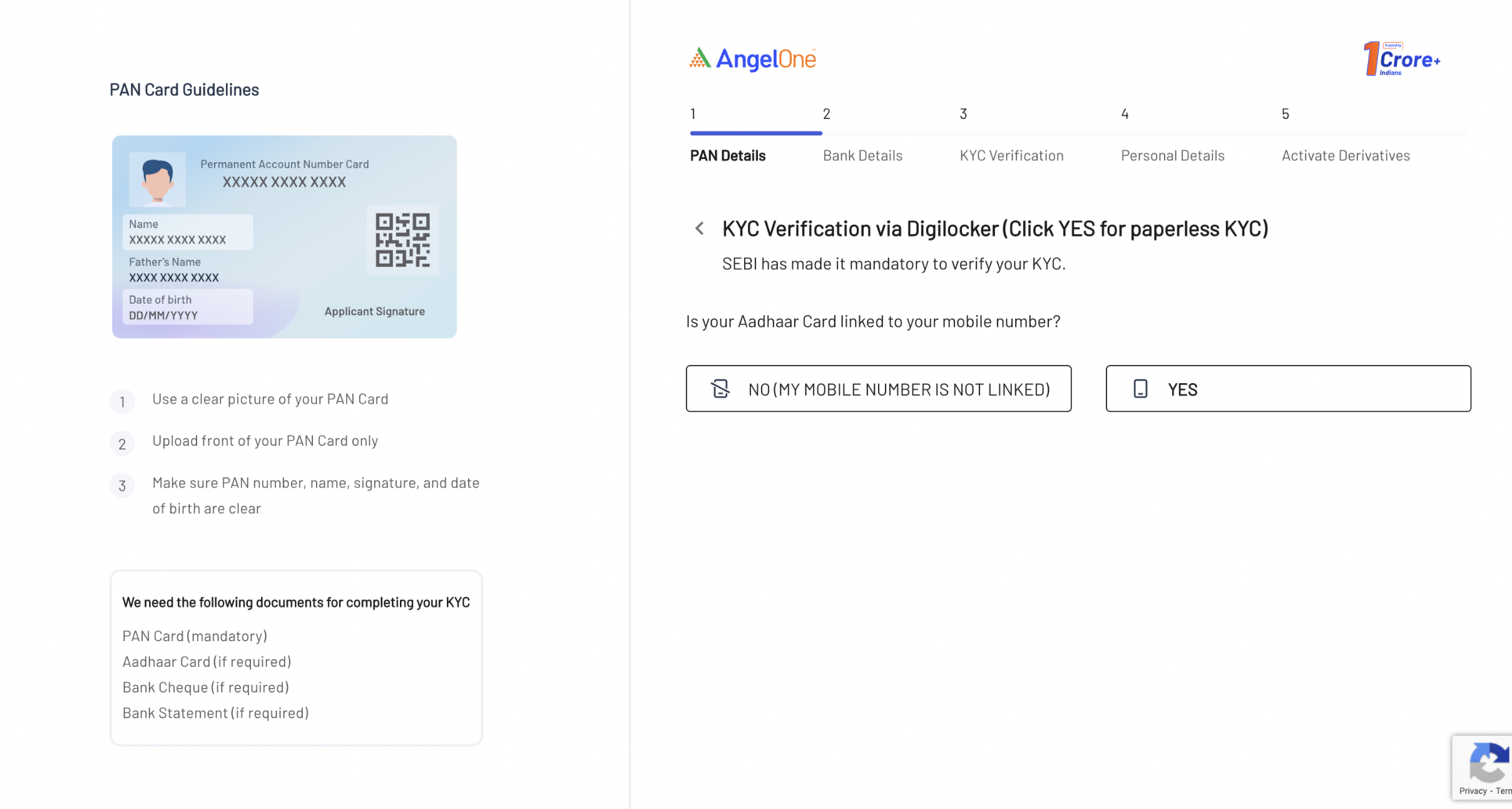Click the 1 Crore+ Indians badge
This screenshot has width=1512, height=809.
(1402, 59)
